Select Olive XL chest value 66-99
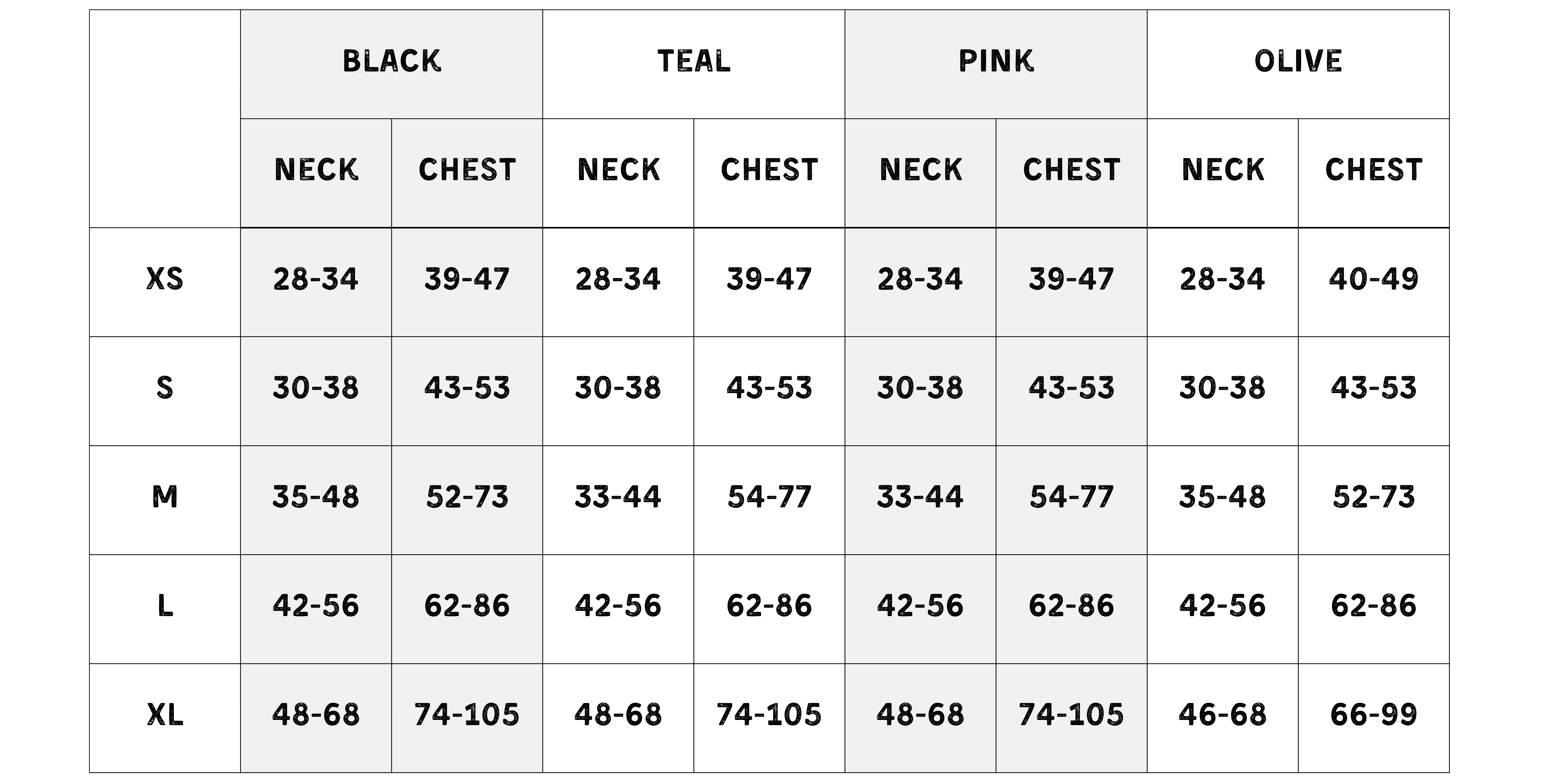 coord(1374,715)
